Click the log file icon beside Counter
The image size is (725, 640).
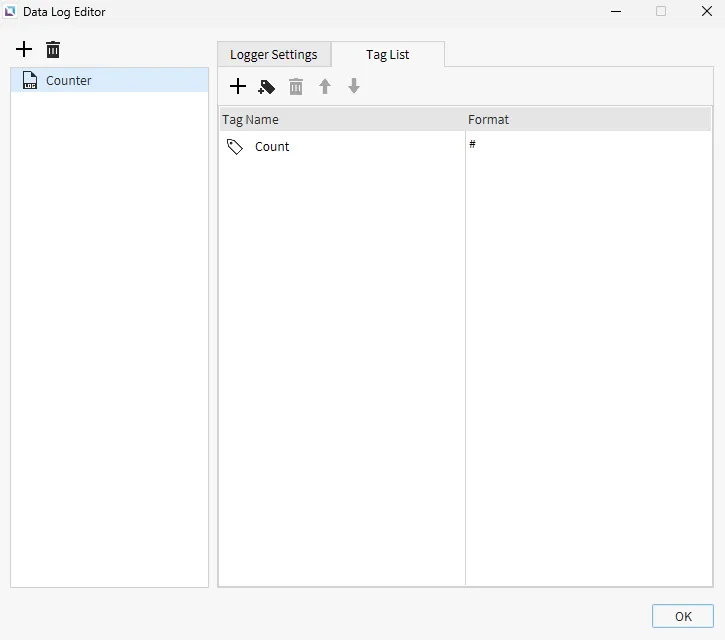tap(30, 81)
